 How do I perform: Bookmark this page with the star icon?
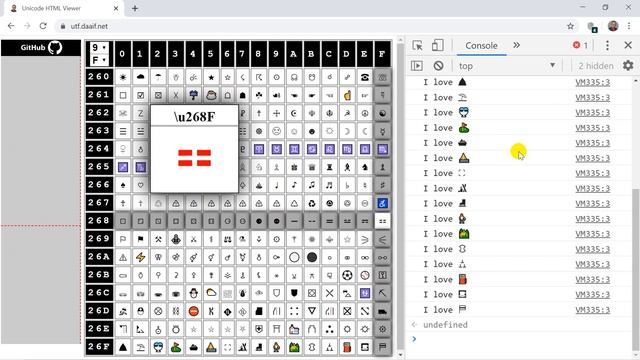tap(570, 26)
